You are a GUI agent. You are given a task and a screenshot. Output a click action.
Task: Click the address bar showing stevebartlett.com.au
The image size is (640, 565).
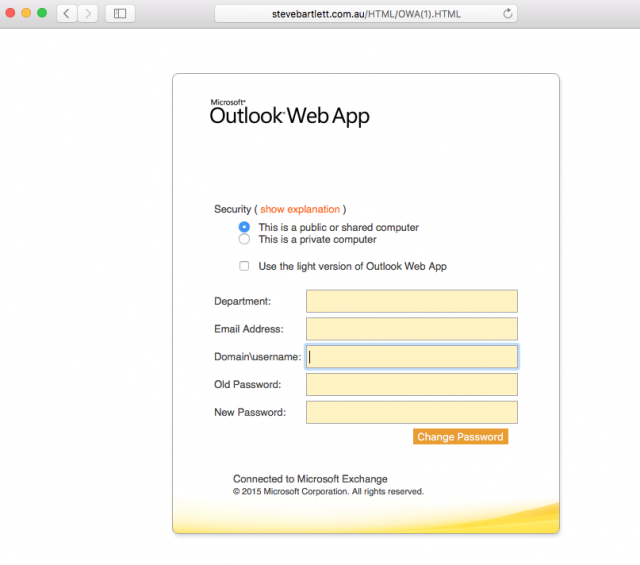(x=366, y=13)
